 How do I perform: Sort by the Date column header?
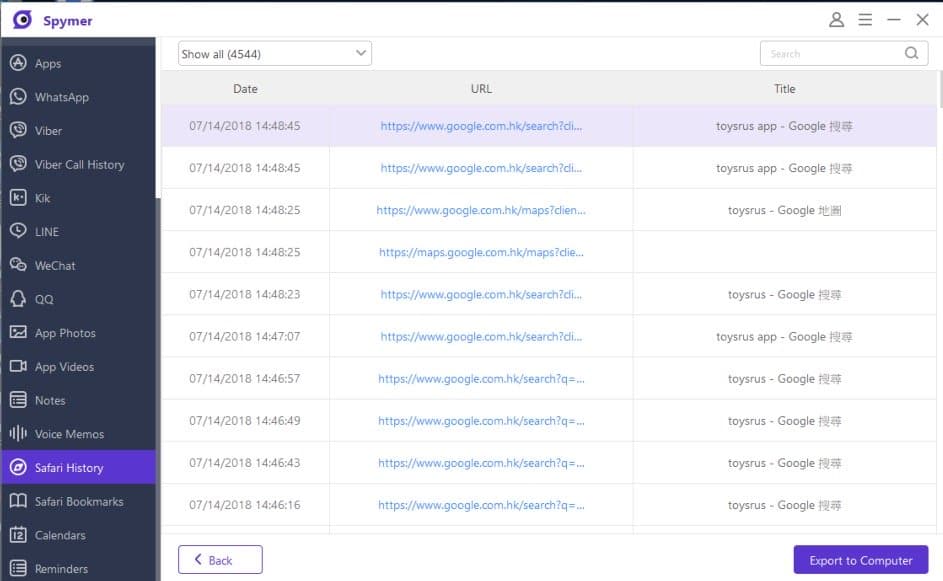245,88
